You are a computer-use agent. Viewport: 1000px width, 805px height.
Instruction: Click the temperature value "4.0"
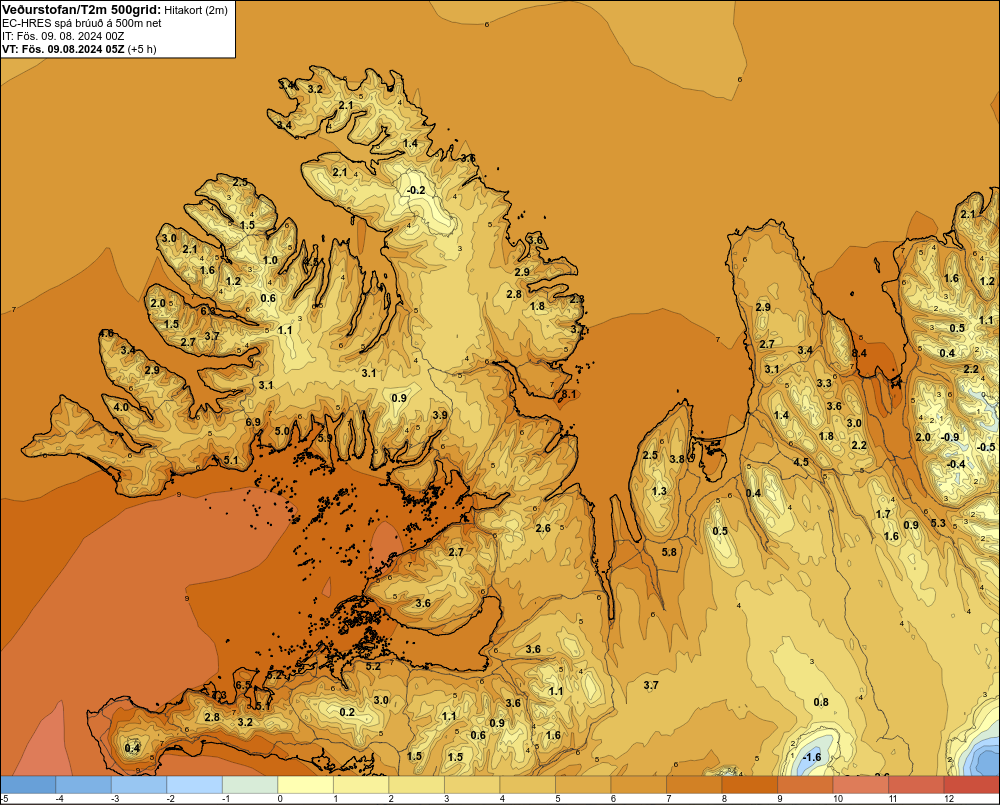click(121, 407)
